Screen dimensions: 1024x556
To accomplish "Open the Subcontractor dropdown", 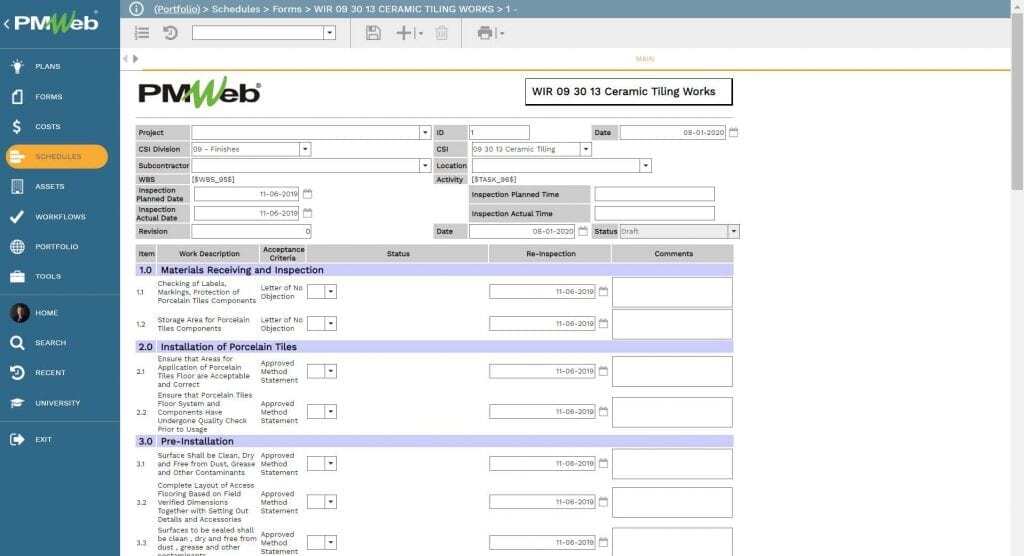I will click(x=424, y=166).
